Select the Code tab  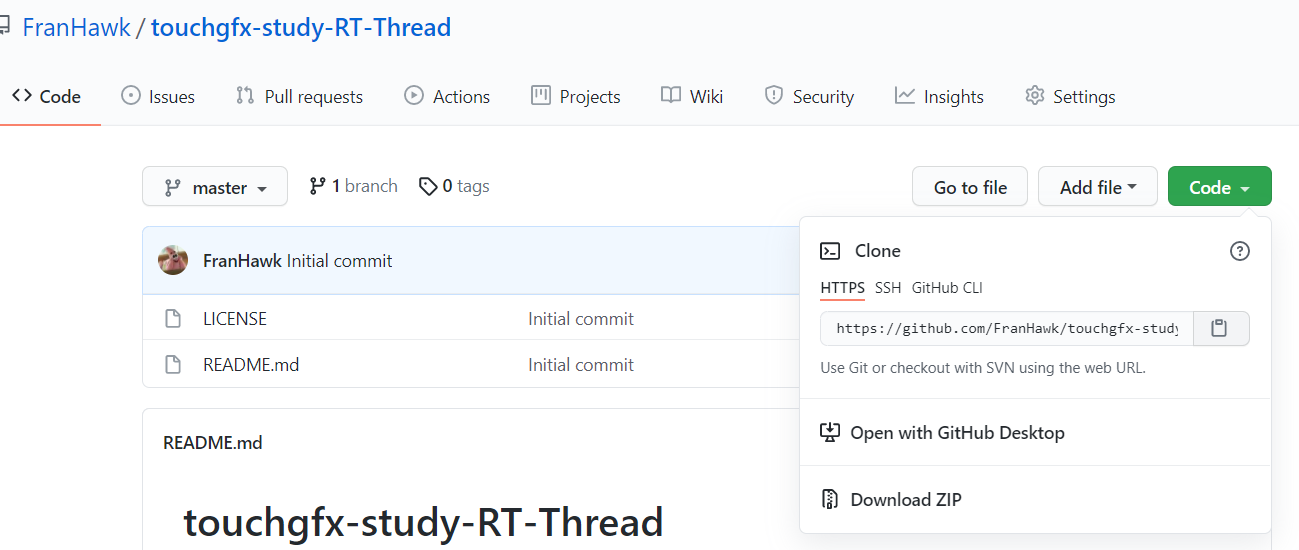coord(47,96)
